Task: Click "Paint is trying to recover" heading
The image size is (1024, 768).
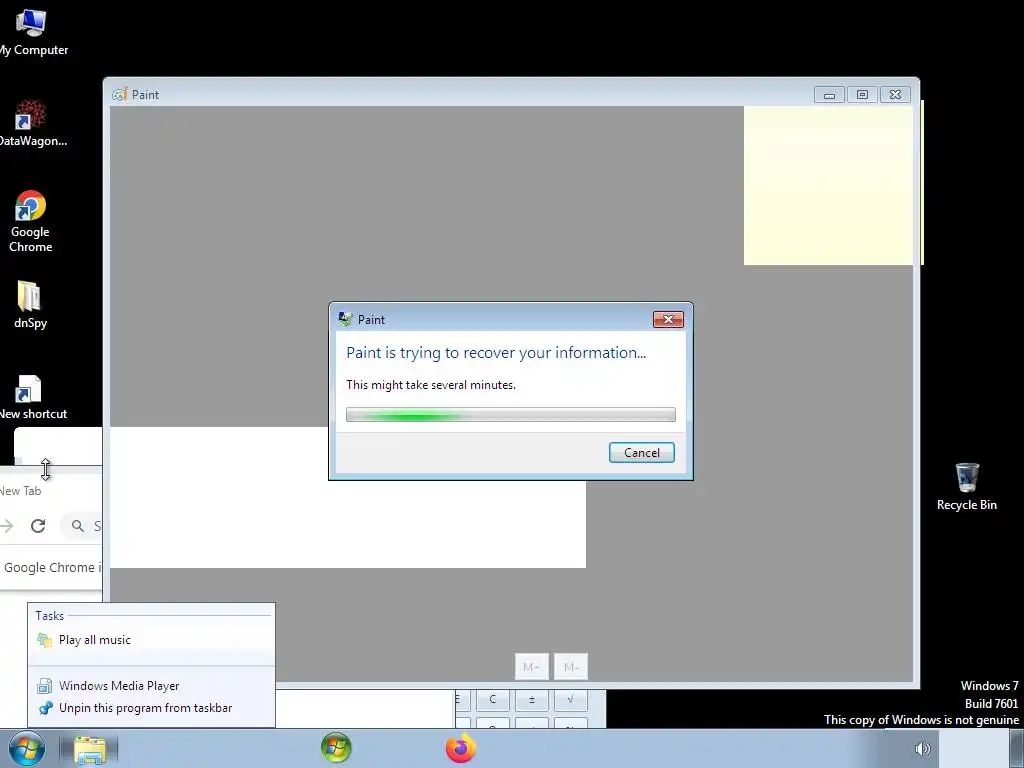Action: click(x=496, y=353)
